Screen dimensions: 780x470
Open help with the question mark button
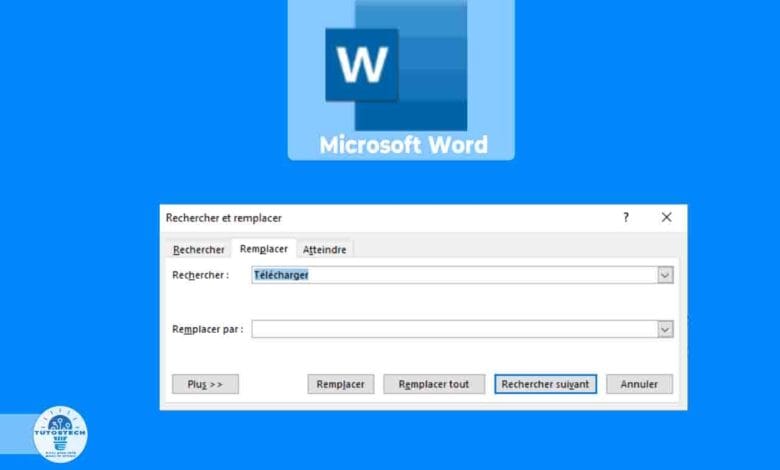click(626, 217)
